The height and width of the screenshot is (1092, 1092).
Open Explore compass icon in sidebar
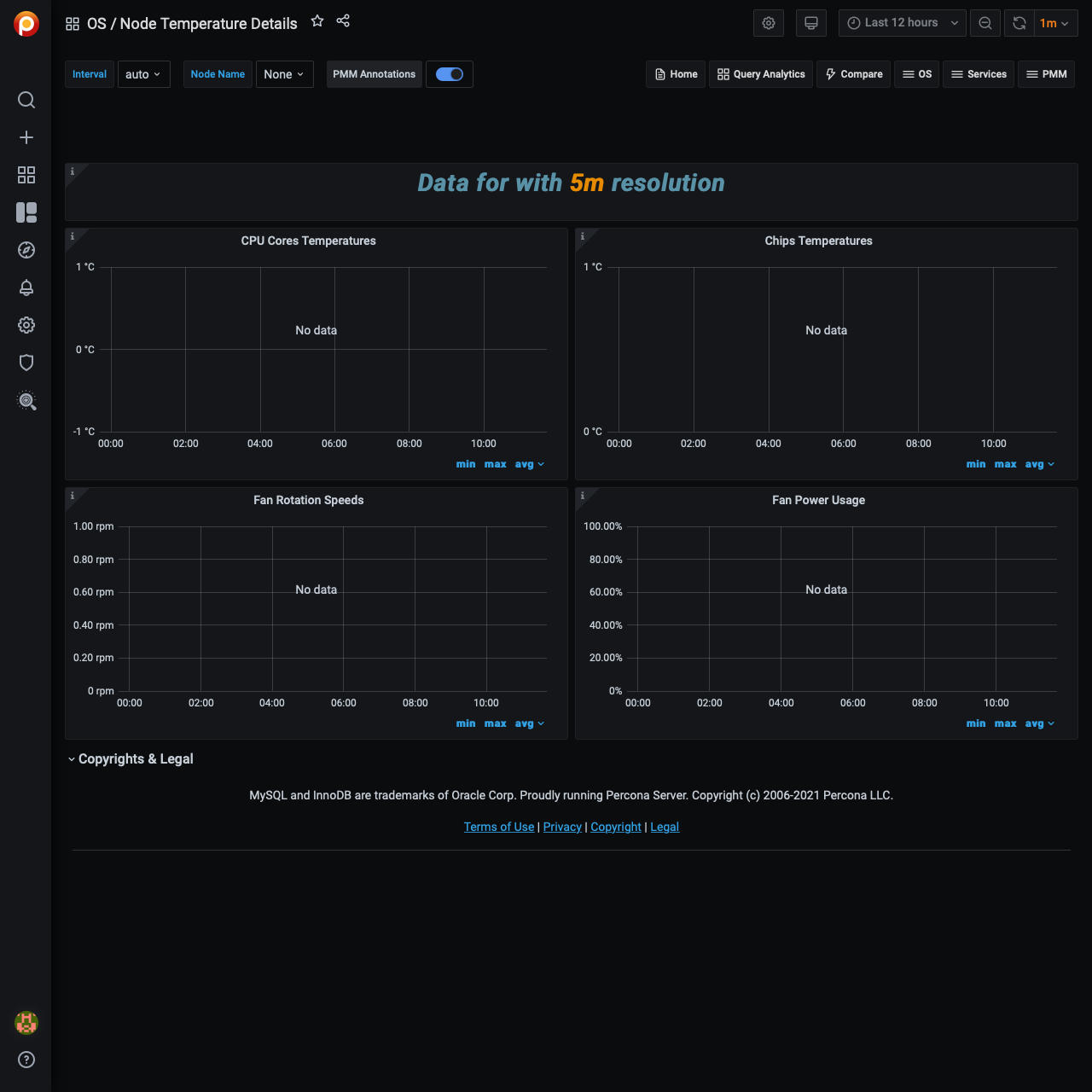click(26, 250)
